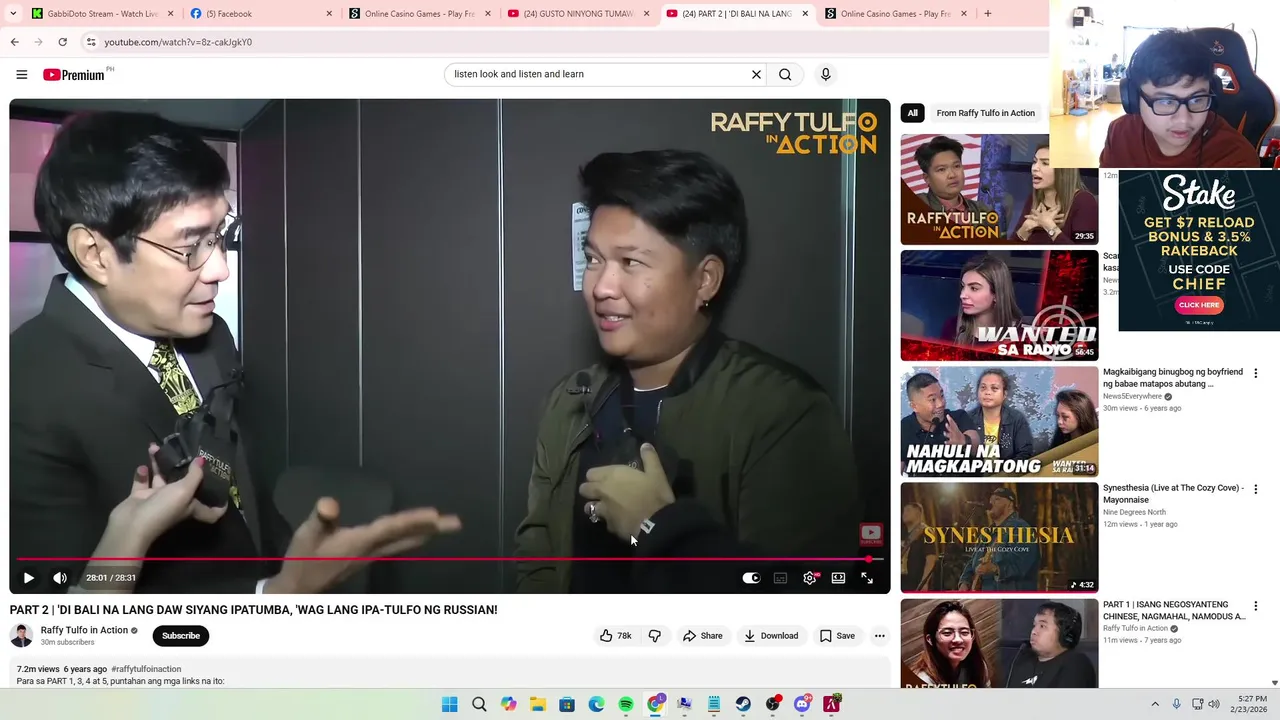1280x720 pixels.
Task: Share this video
Action: 702,636
